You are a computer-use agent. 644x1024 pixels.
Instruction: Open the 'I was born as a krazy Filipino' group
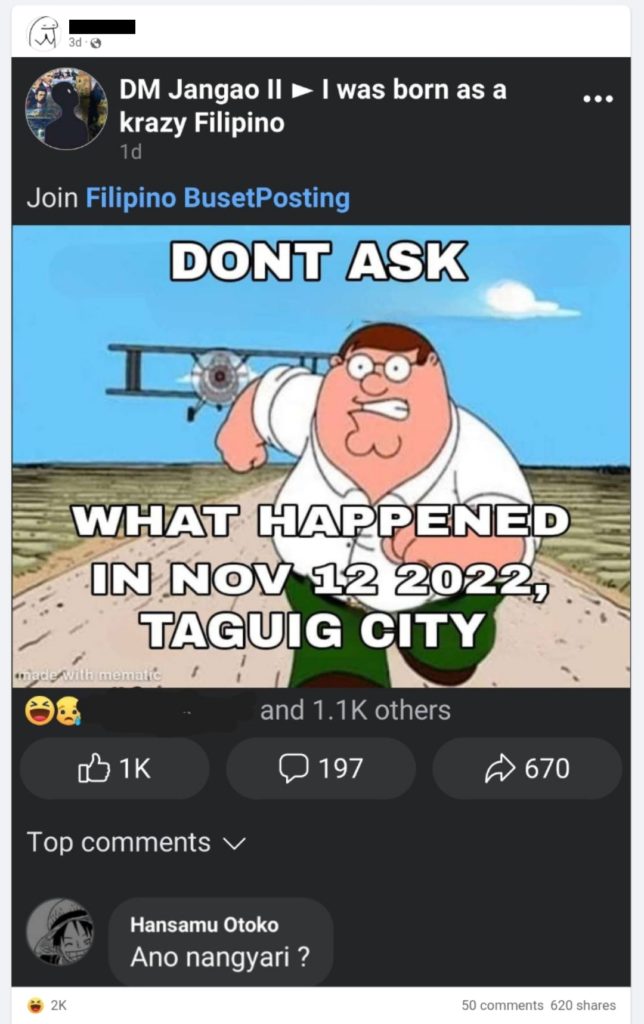pos(313,106)
